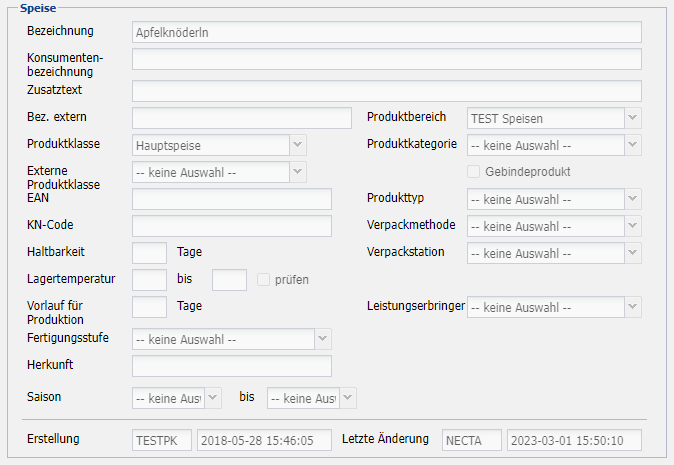Open the Saison end dropdown after bis
The height and width of the screenshot is (465, 674).
[311, 399]
